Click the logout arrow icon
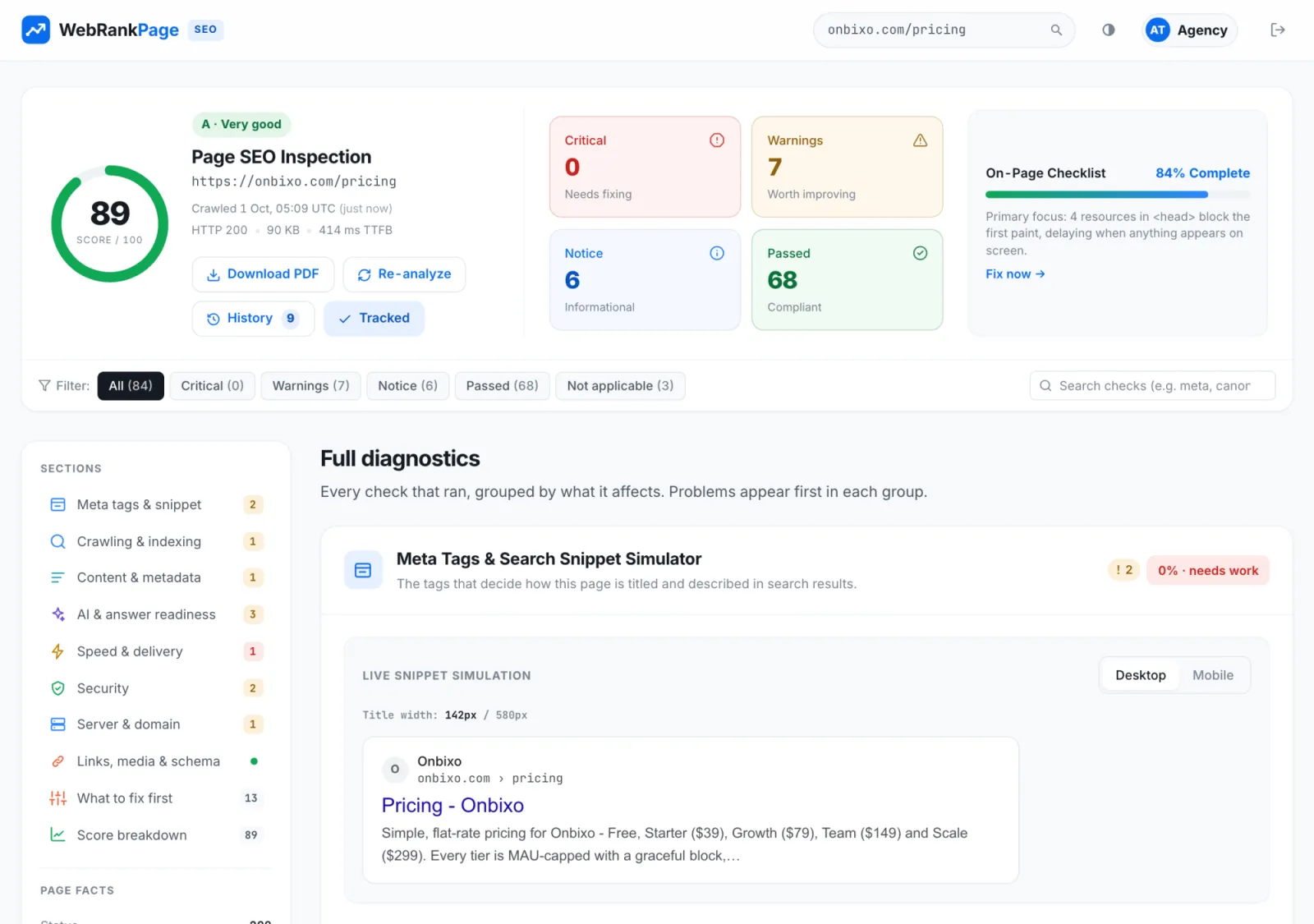 tap(1277, 30)
